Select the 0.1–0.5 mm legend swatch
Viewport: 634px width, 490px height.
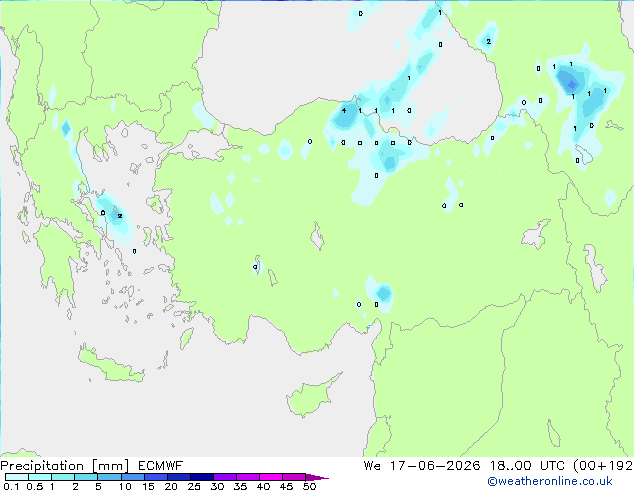point(17,477)
